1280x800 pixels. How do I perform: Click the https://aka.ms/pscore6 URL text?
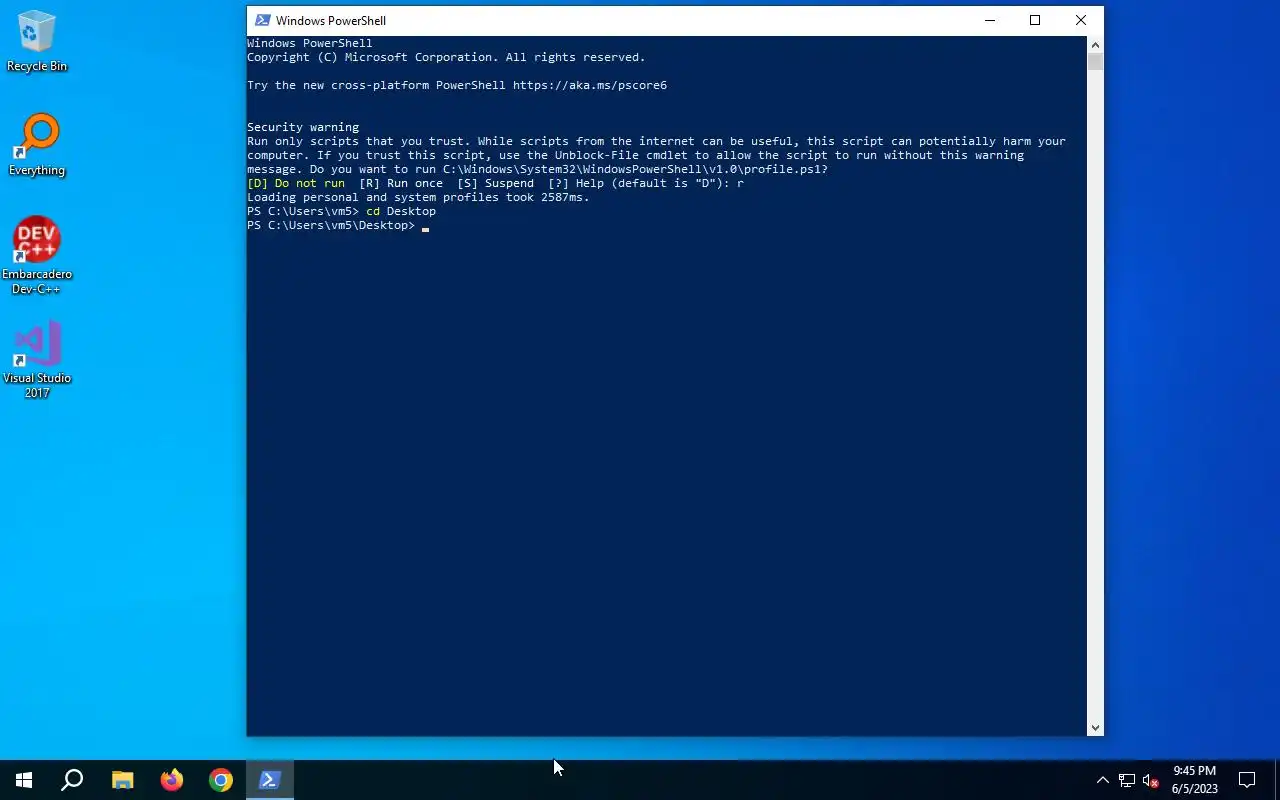pyautogui.click(x=590, y=85)
